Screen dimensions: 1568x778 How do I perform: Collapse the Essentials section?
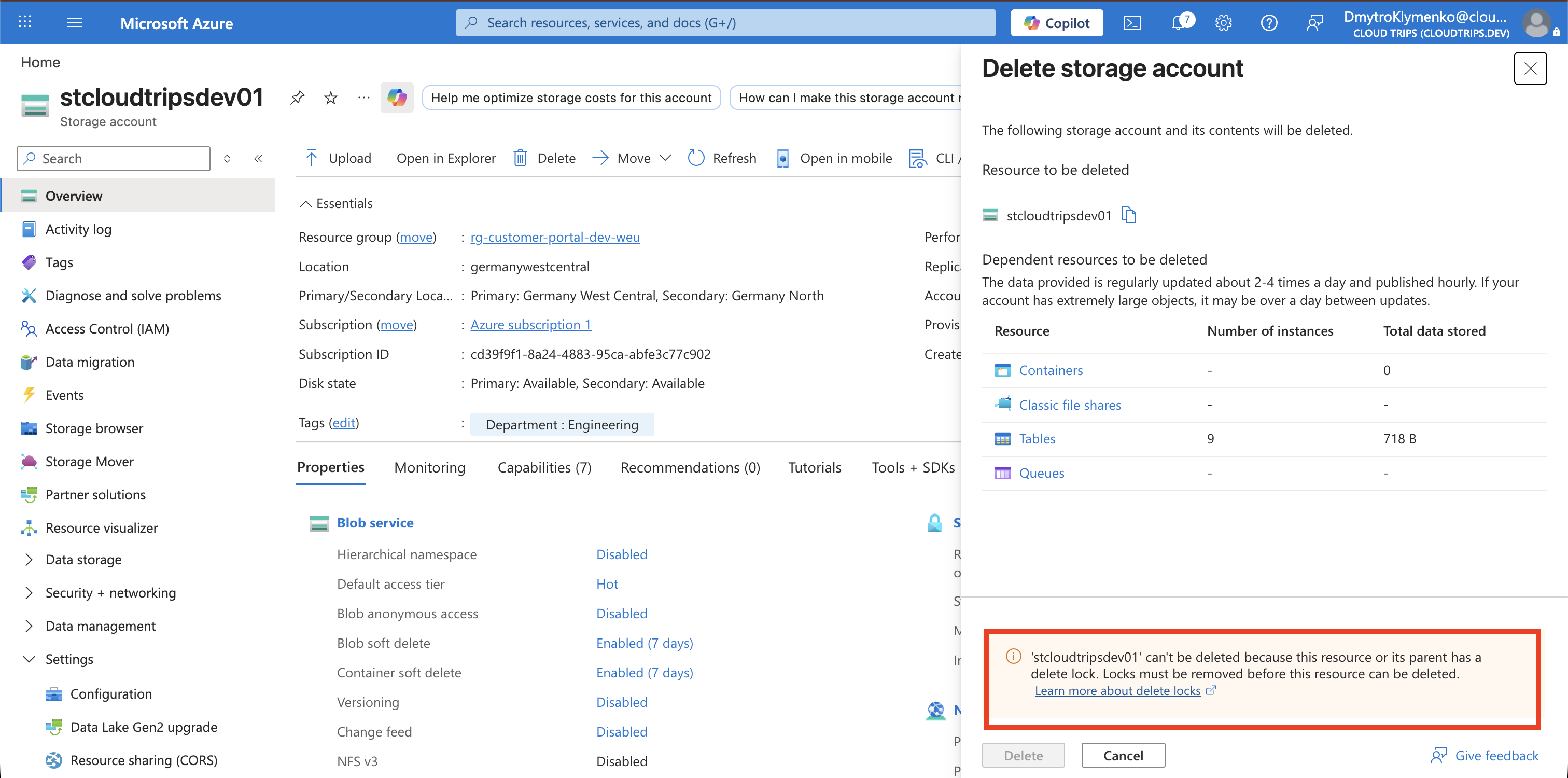click(336, 203)
